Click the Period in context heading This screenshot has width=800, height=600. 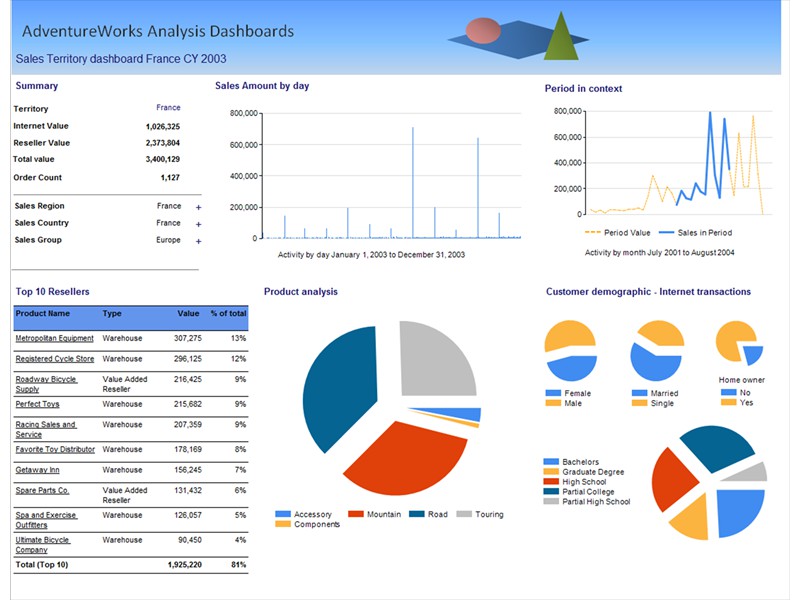(583, 88)
